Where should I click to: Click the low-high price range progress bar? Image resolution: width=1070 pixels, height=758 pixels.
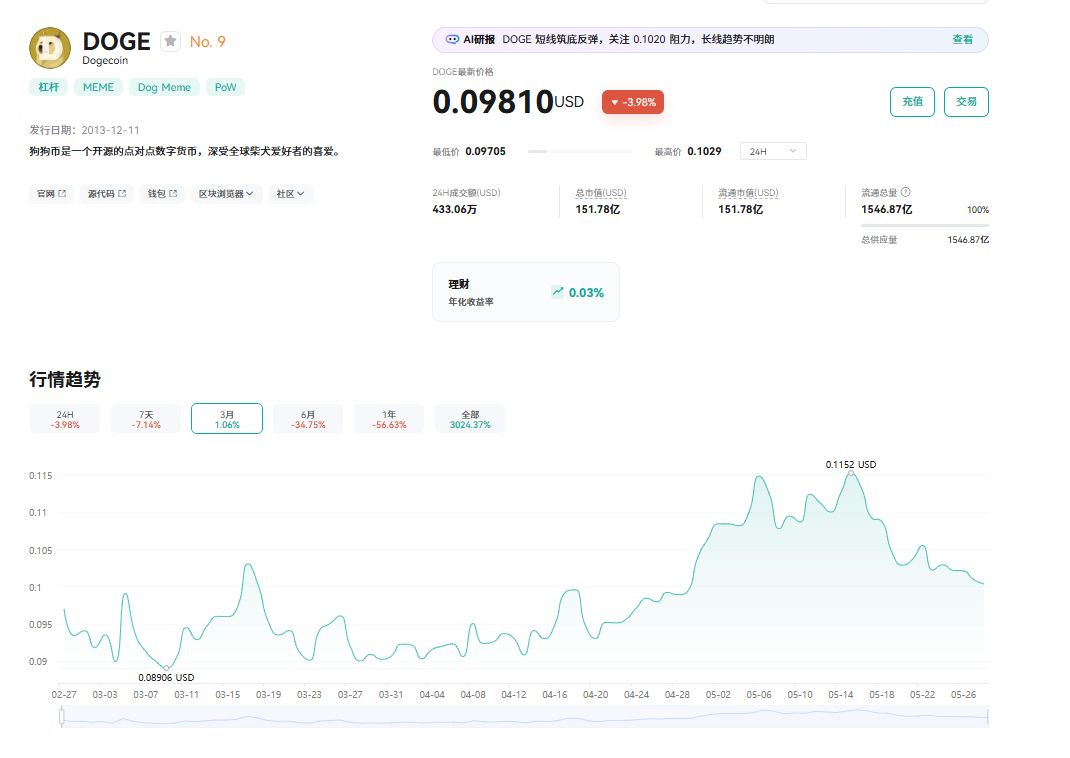coord(580,151)
